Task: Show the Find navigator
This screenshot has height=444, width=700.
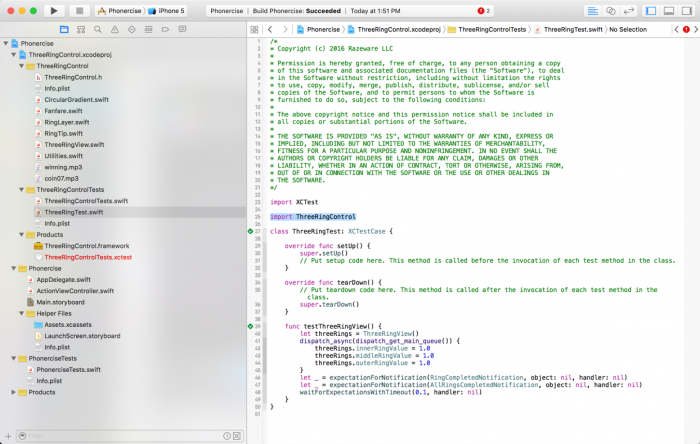Action: pos(98,29)
